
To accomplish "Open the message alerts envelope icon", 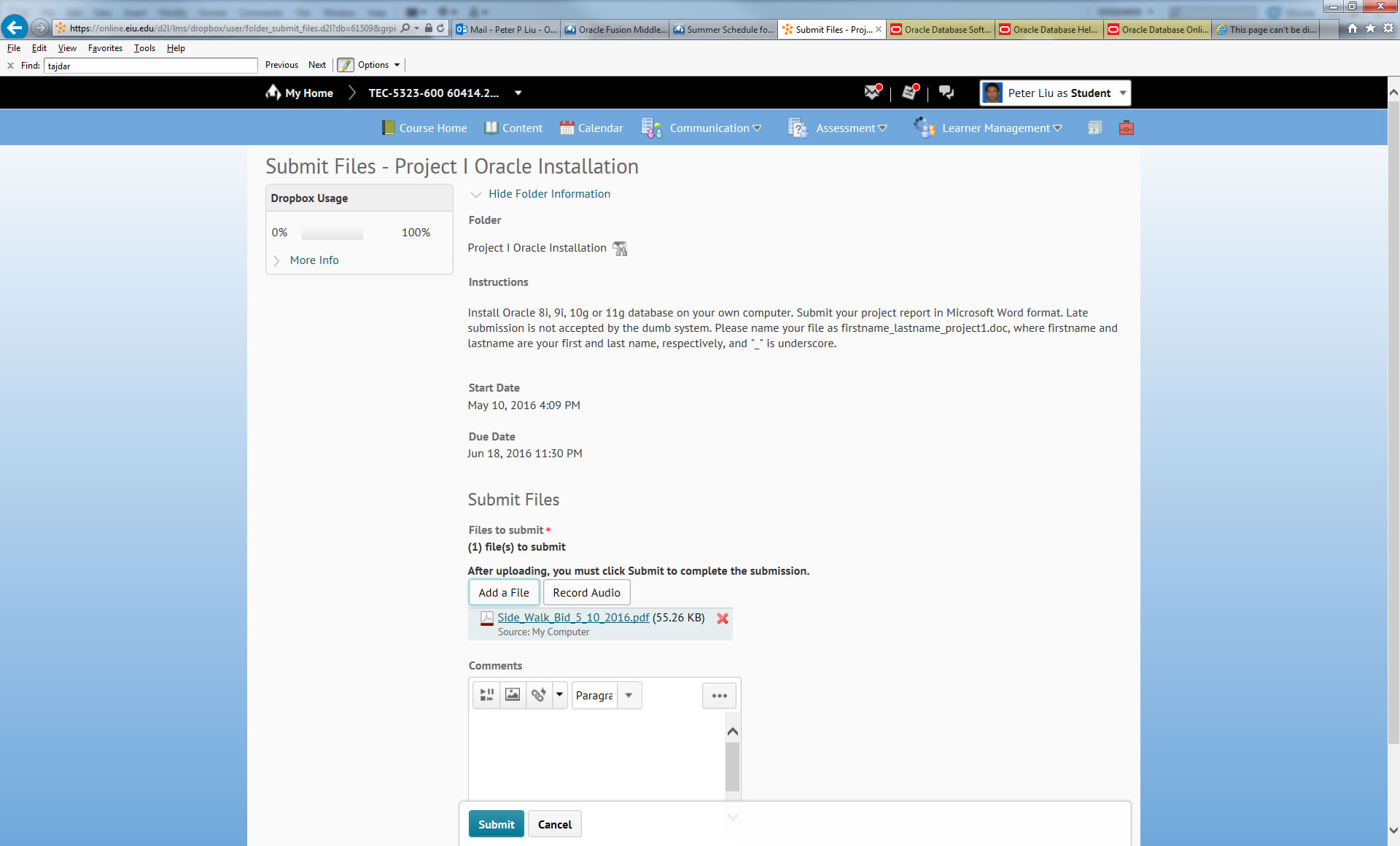I will 873,92.
